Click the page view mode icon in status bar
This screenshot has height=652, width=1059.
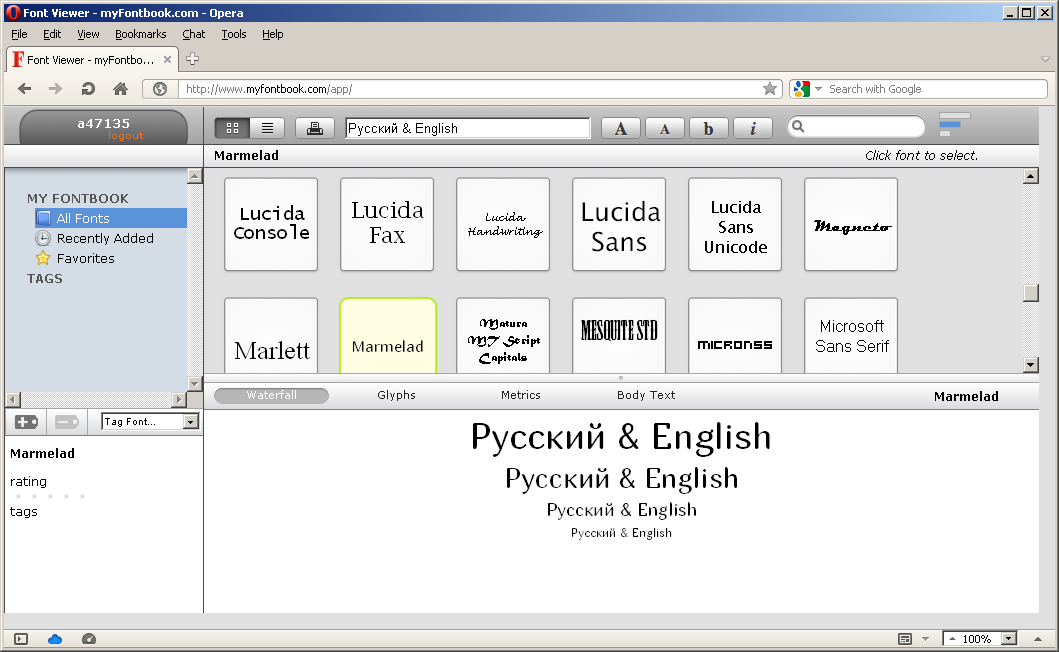coord(905,638)
